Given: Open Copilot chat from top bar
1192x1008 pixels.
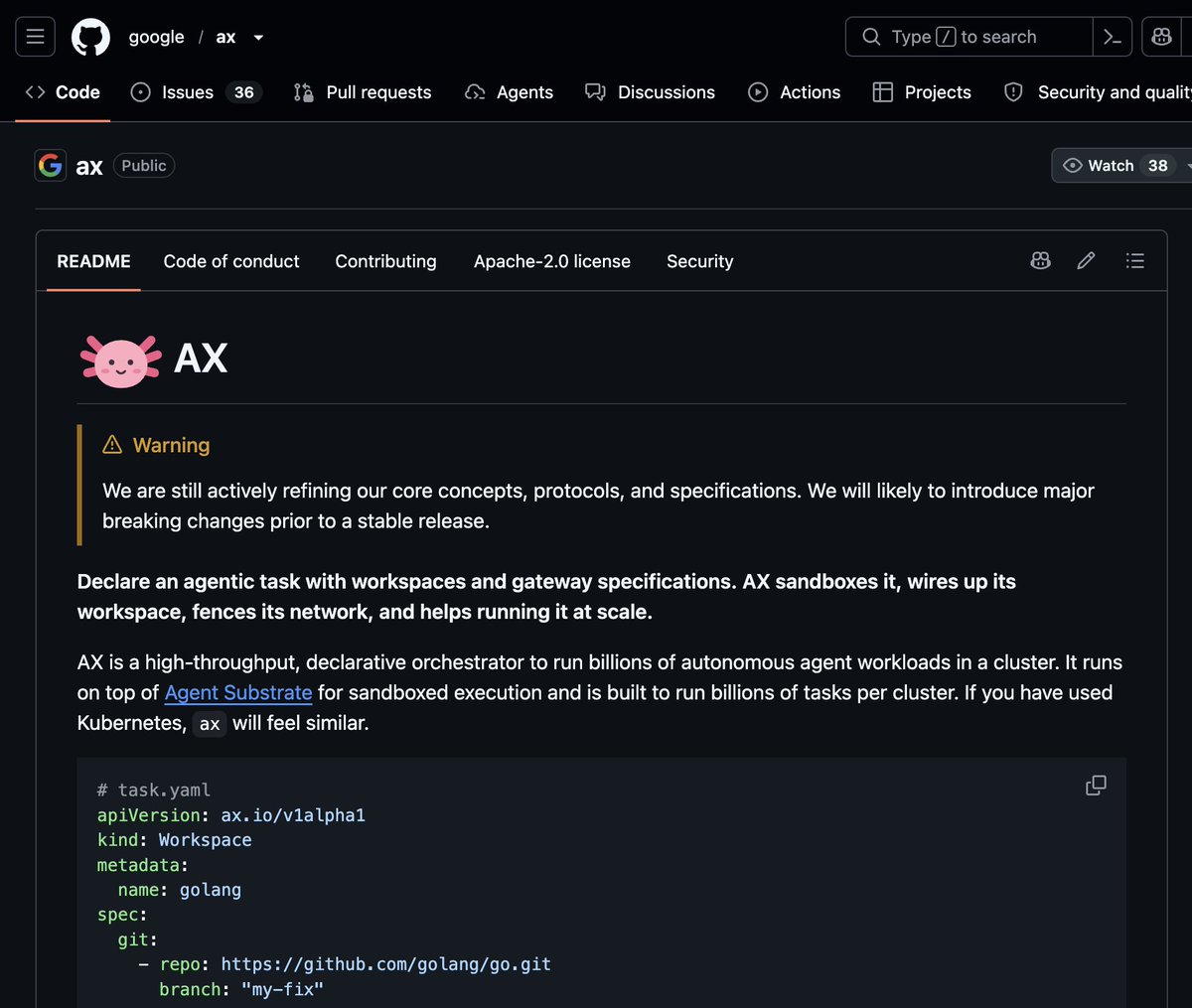Looking at the screenshot, I should (x=1161, y=37).
